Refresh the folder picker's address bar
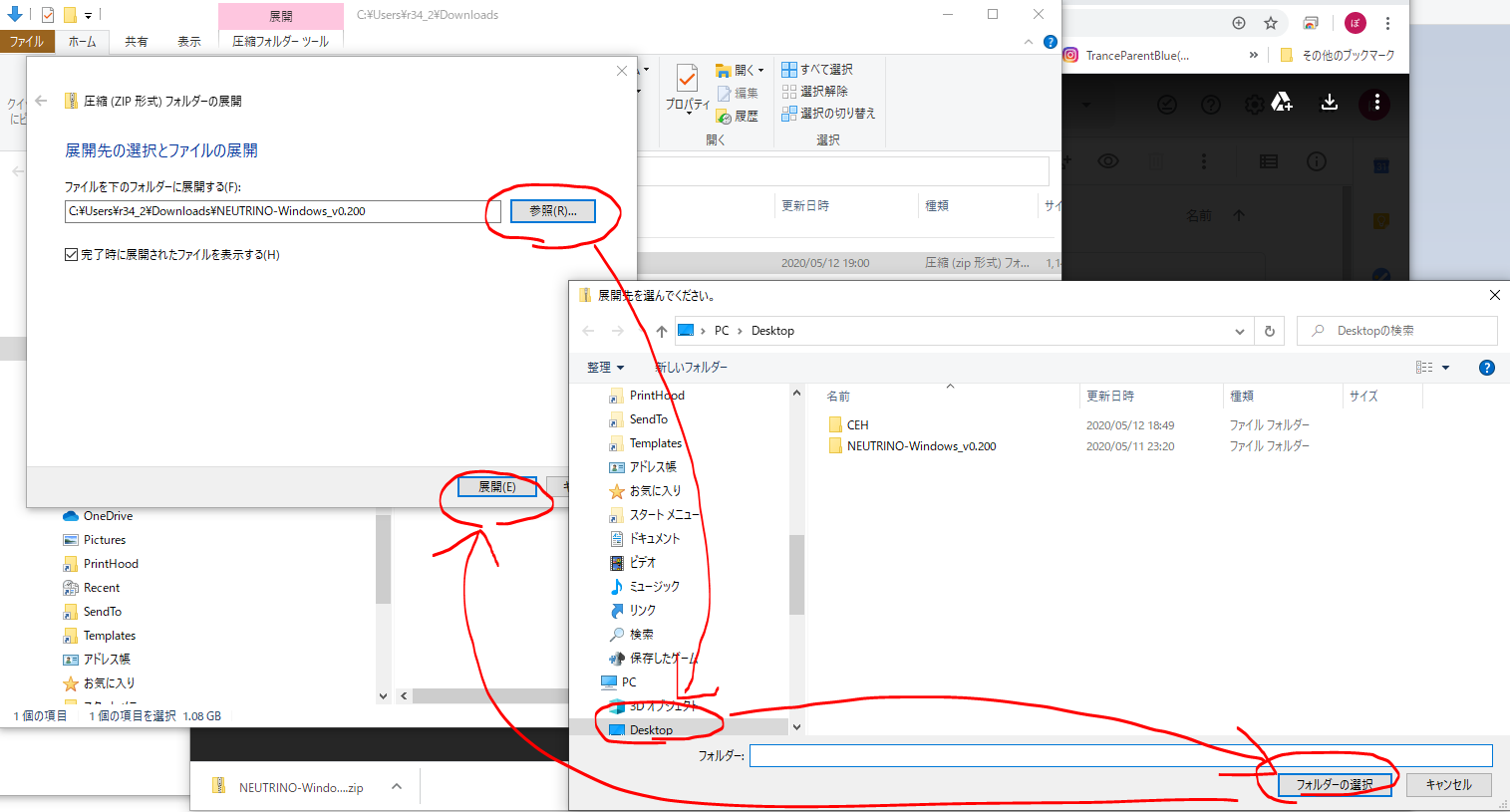1510x812 pixels. pyautogui.click(x=1269, y=331)
